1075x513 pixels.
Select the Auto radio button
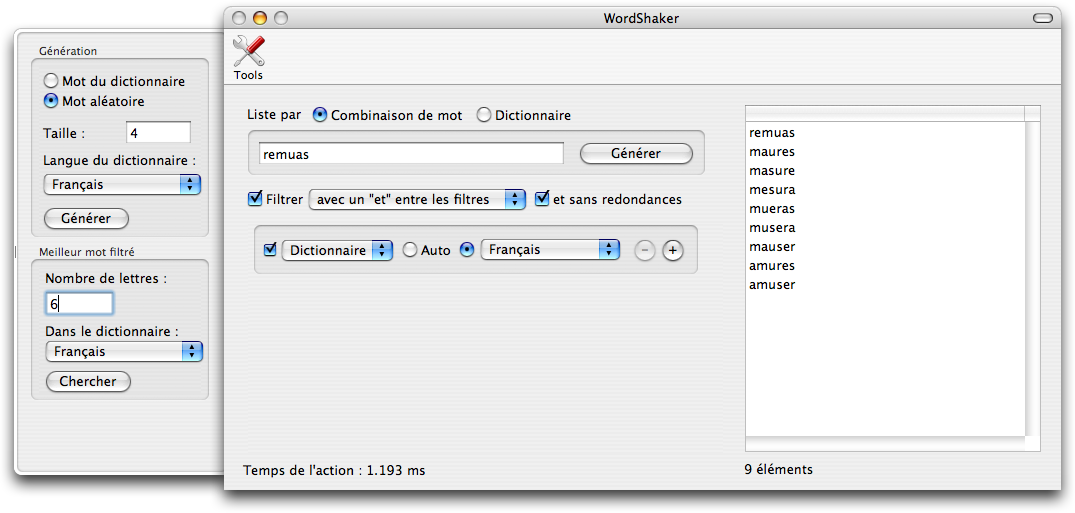click(410, 250)
